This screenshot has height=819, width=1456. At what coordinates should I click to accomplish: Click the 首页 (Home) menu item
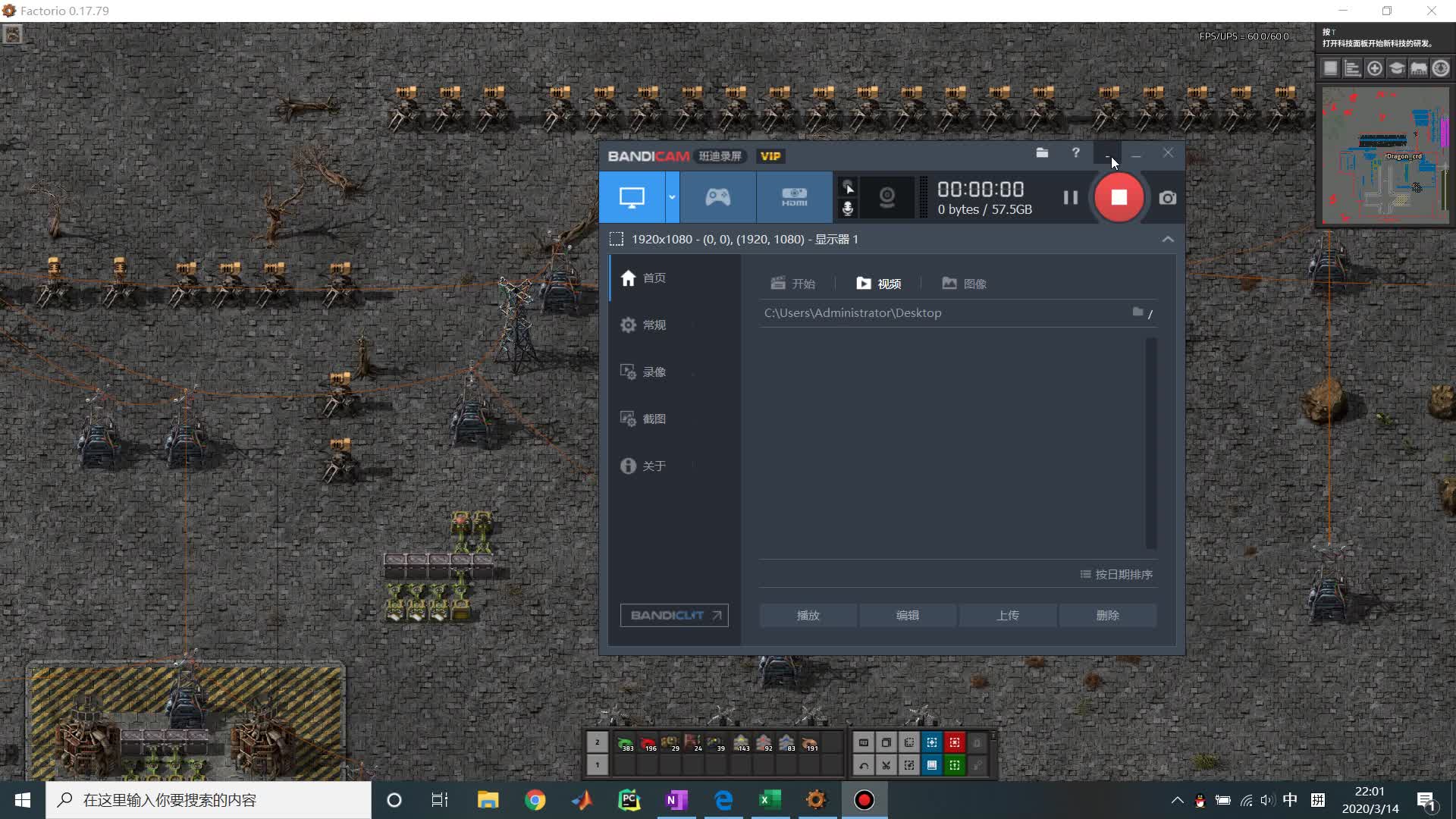click(x=654, y=277)
